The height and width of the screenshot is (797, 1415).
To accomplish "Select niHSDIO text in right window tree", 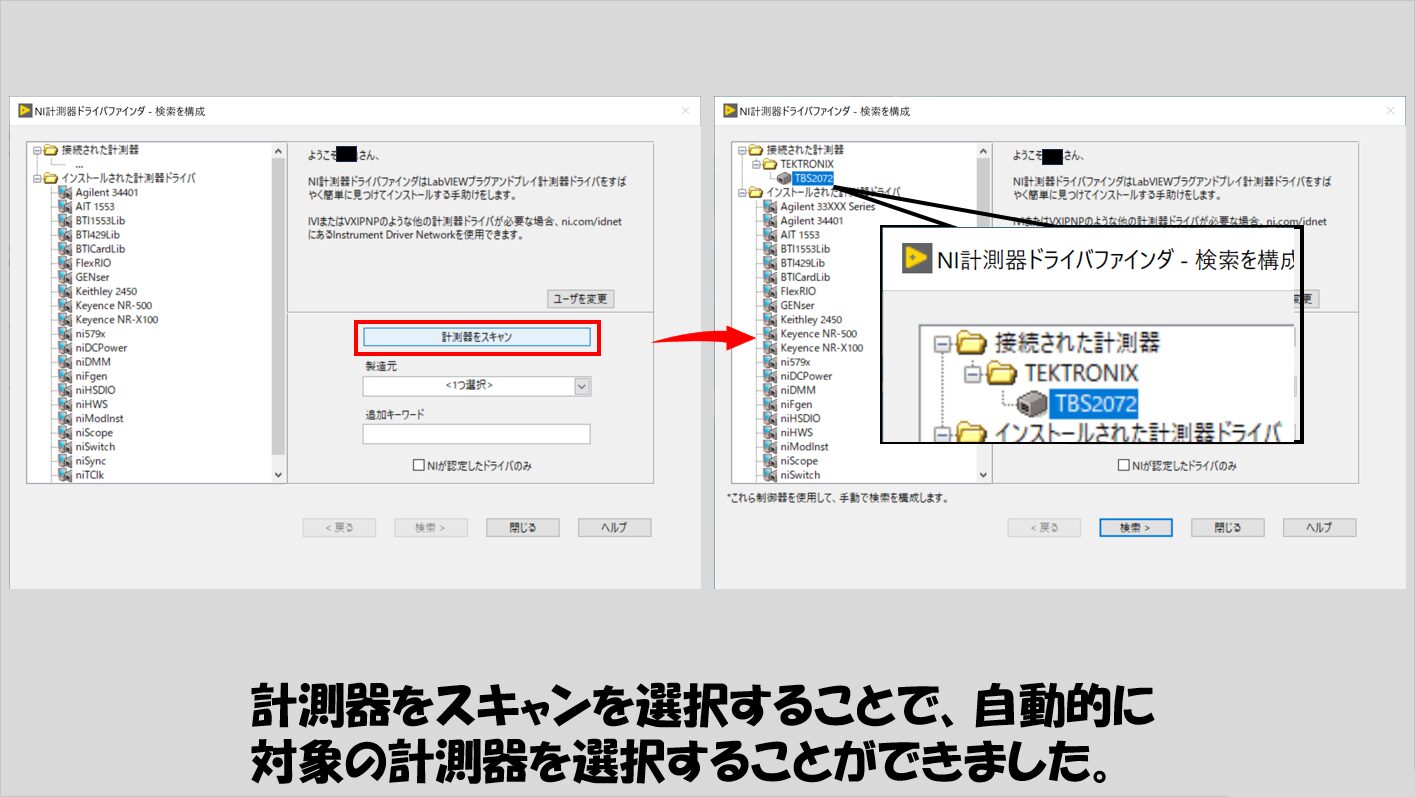I will 801,419.
